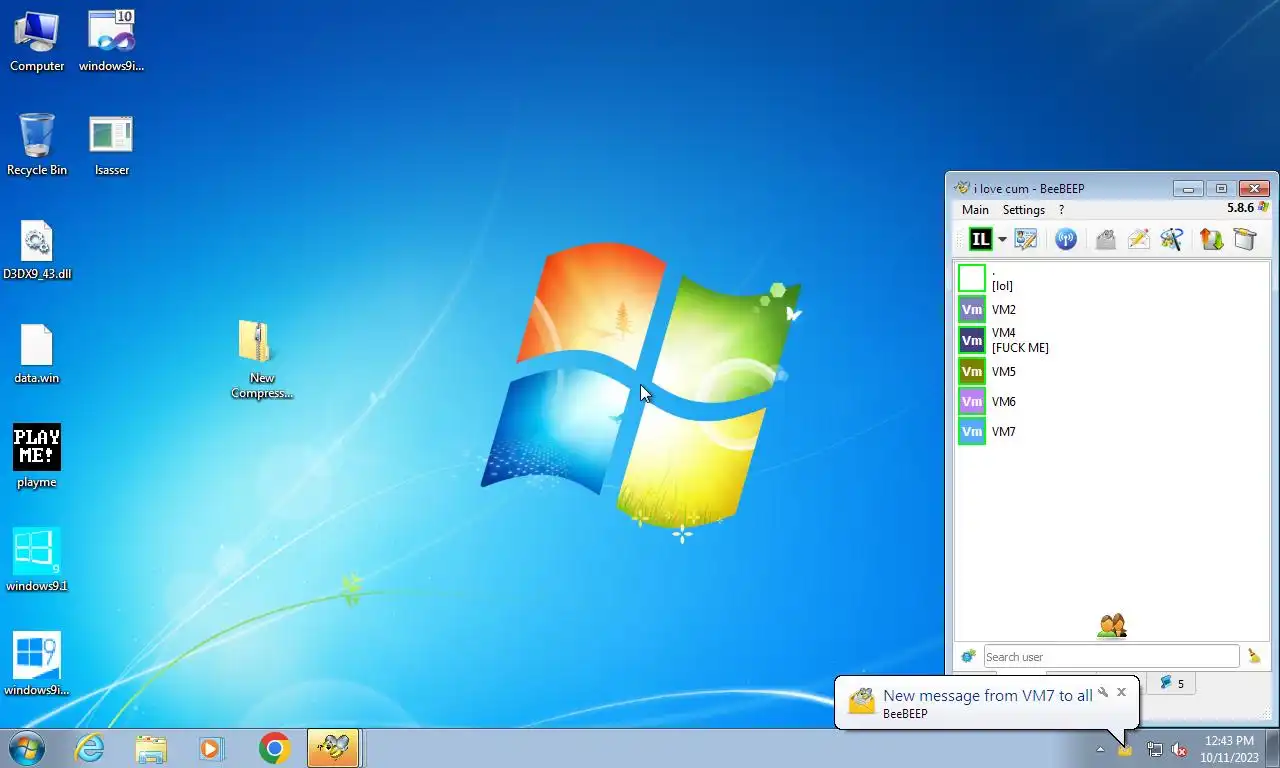Maximize the BeeBEEP window
The width and height of the screenshot is (1280, 768).
(x=1221, y=188)
